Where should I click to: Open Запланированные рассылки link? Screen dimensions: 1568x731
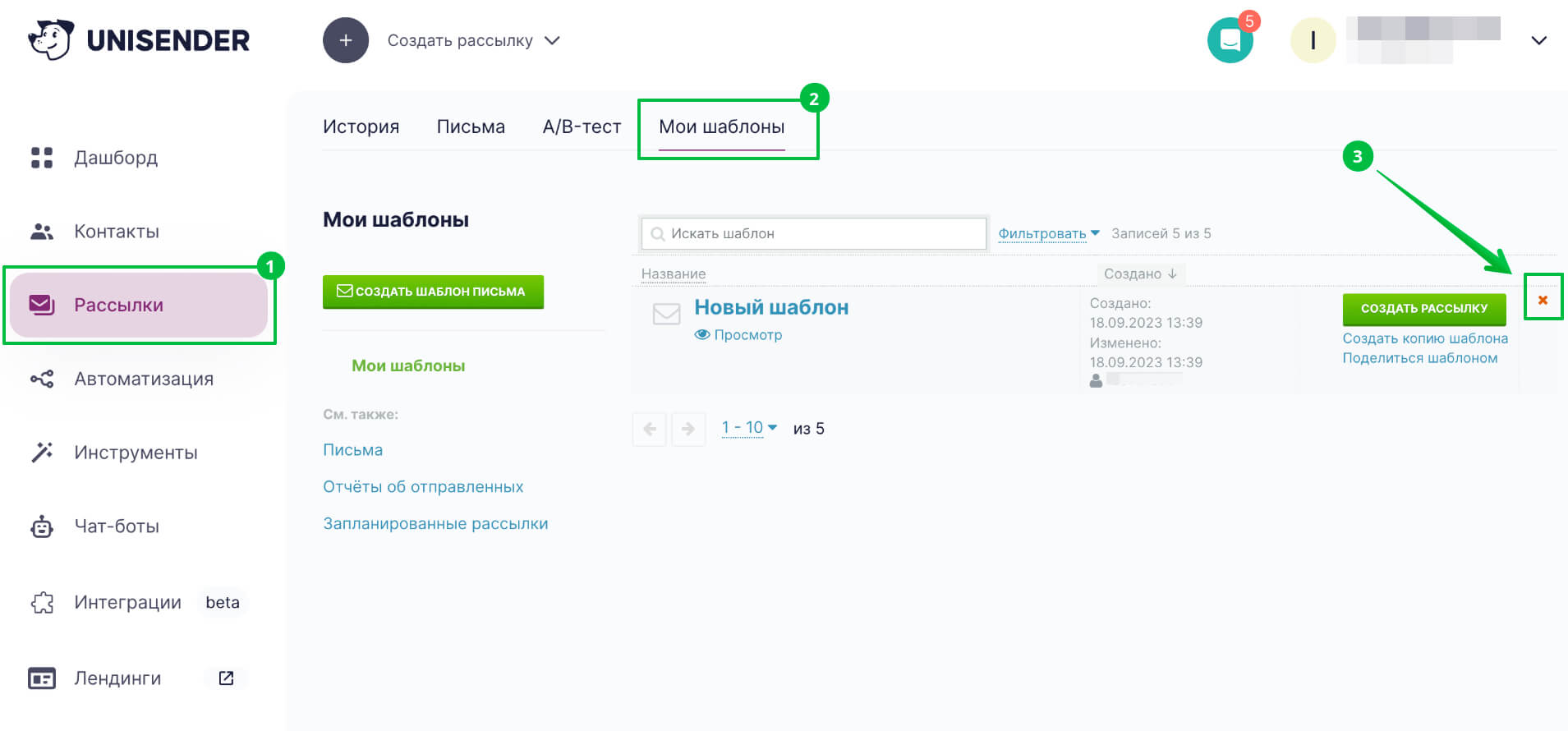pos(435,523)
